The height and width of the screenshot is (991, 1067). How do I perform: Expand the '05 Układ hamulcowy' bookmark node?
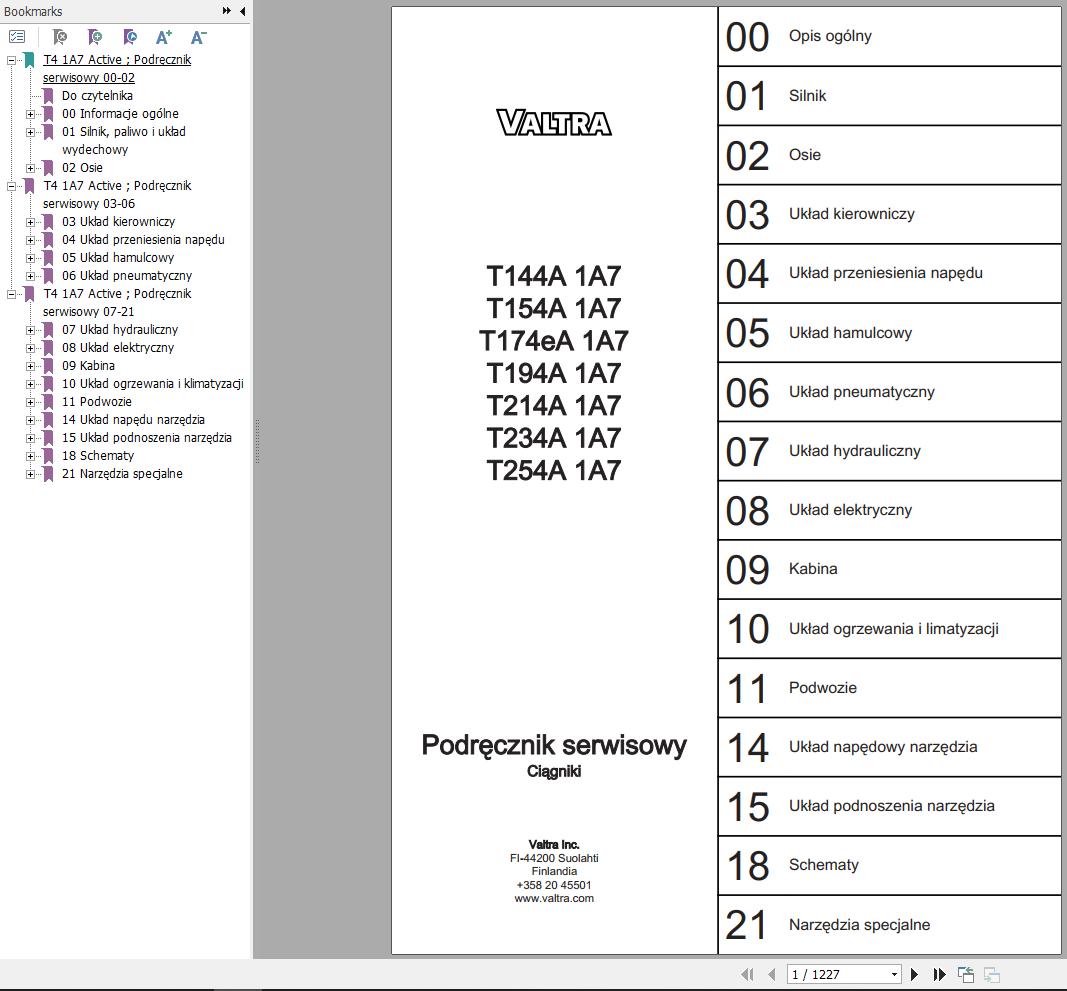31,258
